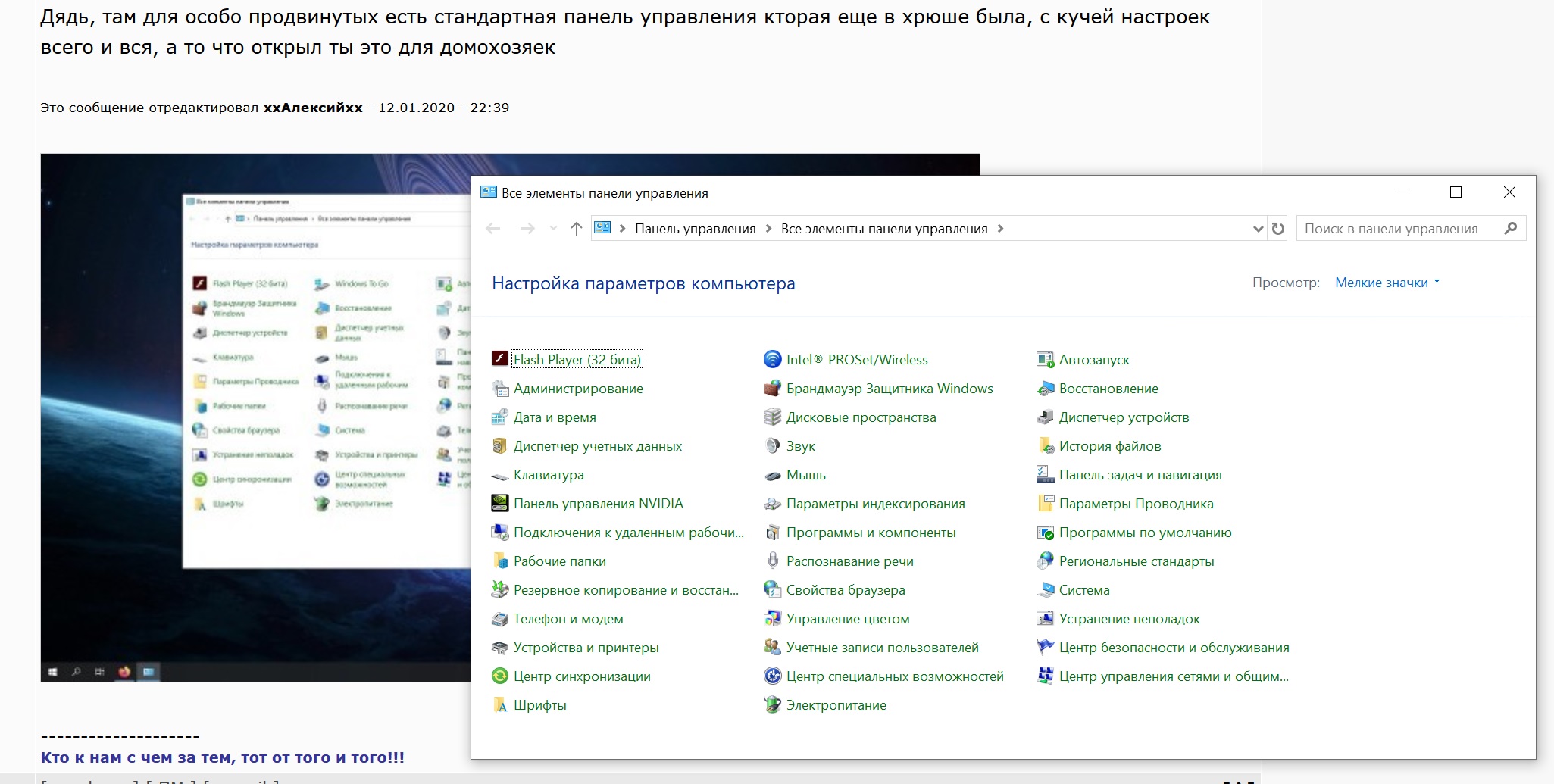Open Восстановление link

point(1108,389)
